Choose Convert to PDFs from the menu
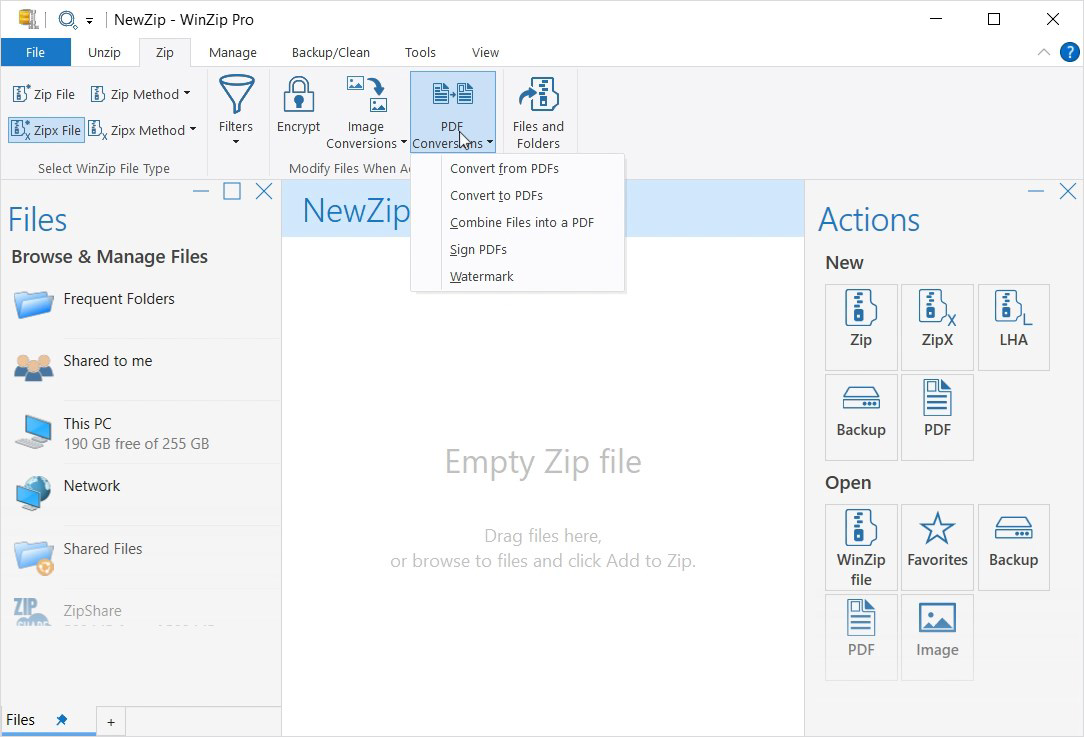Screen dimensions: 1084x737 [x=495, y=195]
